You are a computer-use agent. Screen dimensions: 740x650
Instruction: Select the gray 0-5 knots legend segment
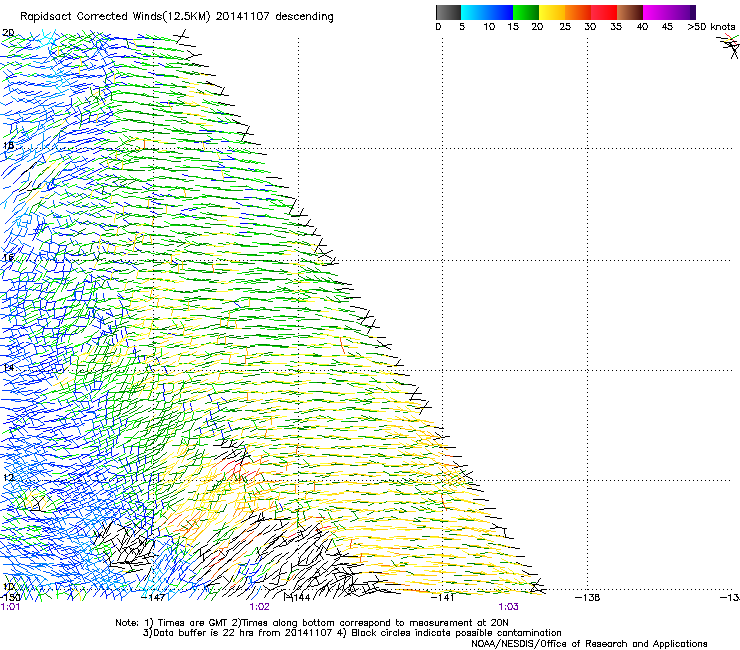[x=448, y=12]
